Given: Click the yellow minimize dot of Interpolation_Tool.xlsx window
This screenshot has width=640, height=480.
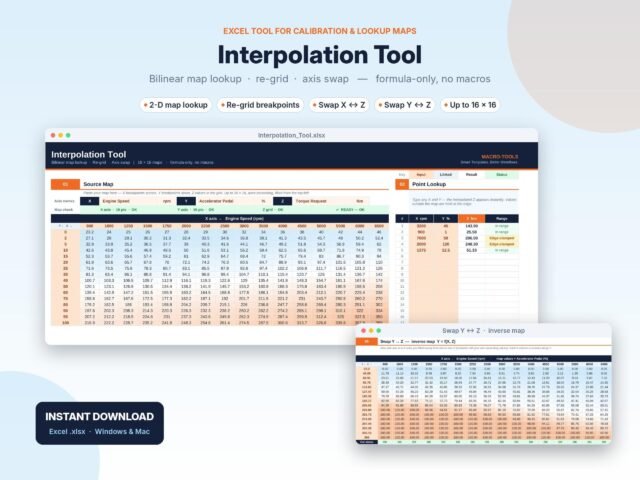Looking at the screenshot, I should 60,135.
